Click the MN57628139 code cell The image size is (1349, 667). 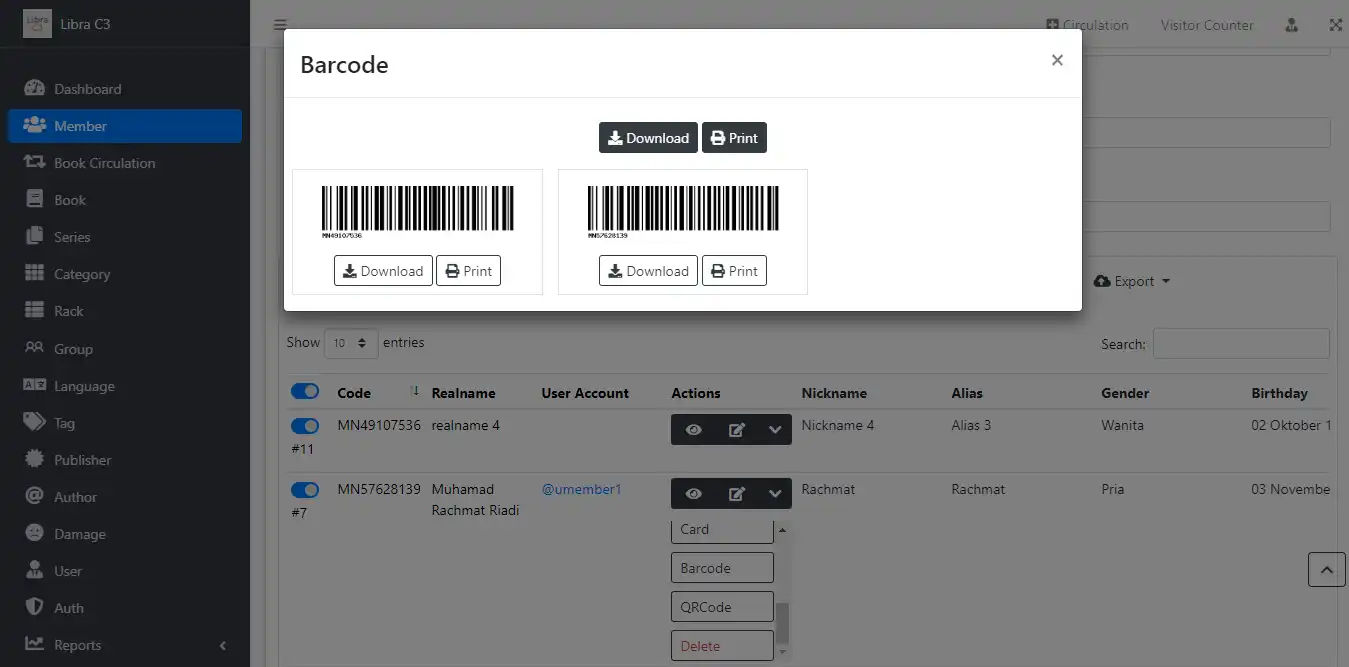379,490
